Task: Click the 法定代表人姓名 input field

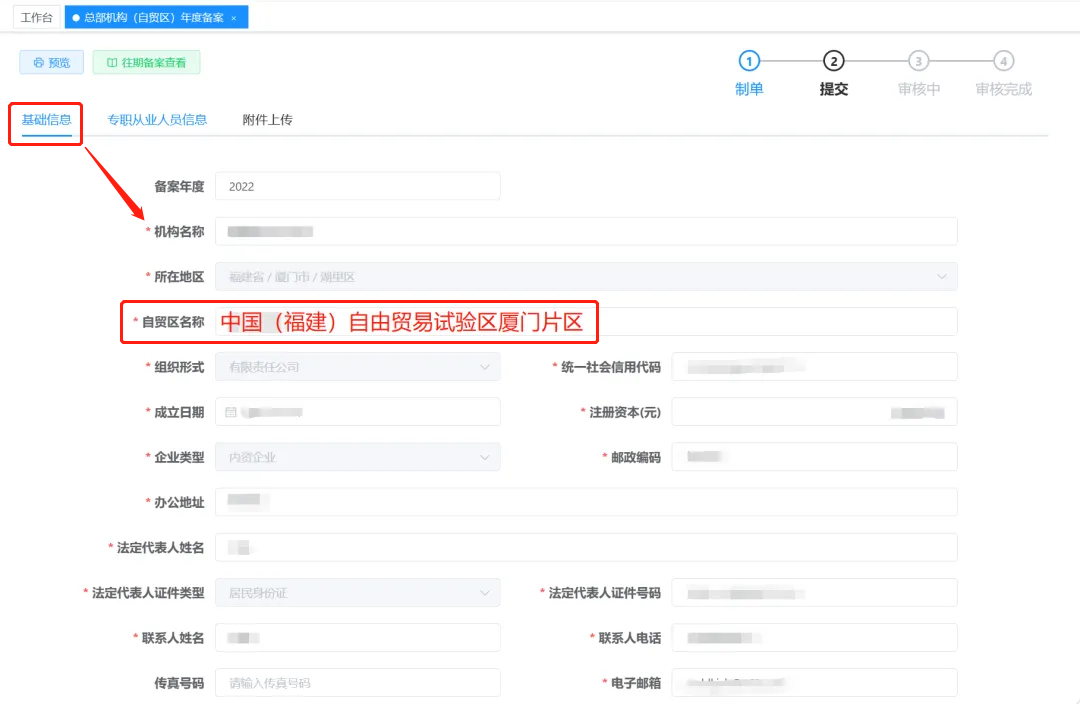Action: [586, 548]
